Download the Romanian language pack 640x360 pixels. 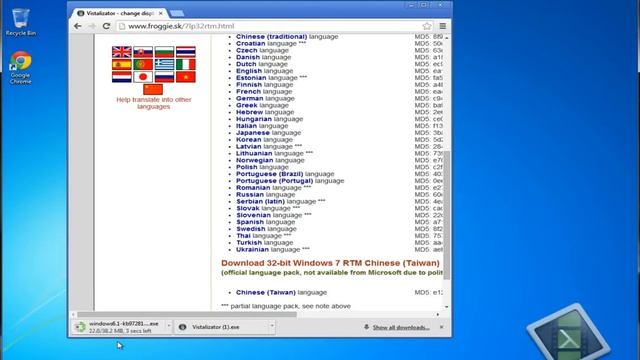tap(253, 187)
